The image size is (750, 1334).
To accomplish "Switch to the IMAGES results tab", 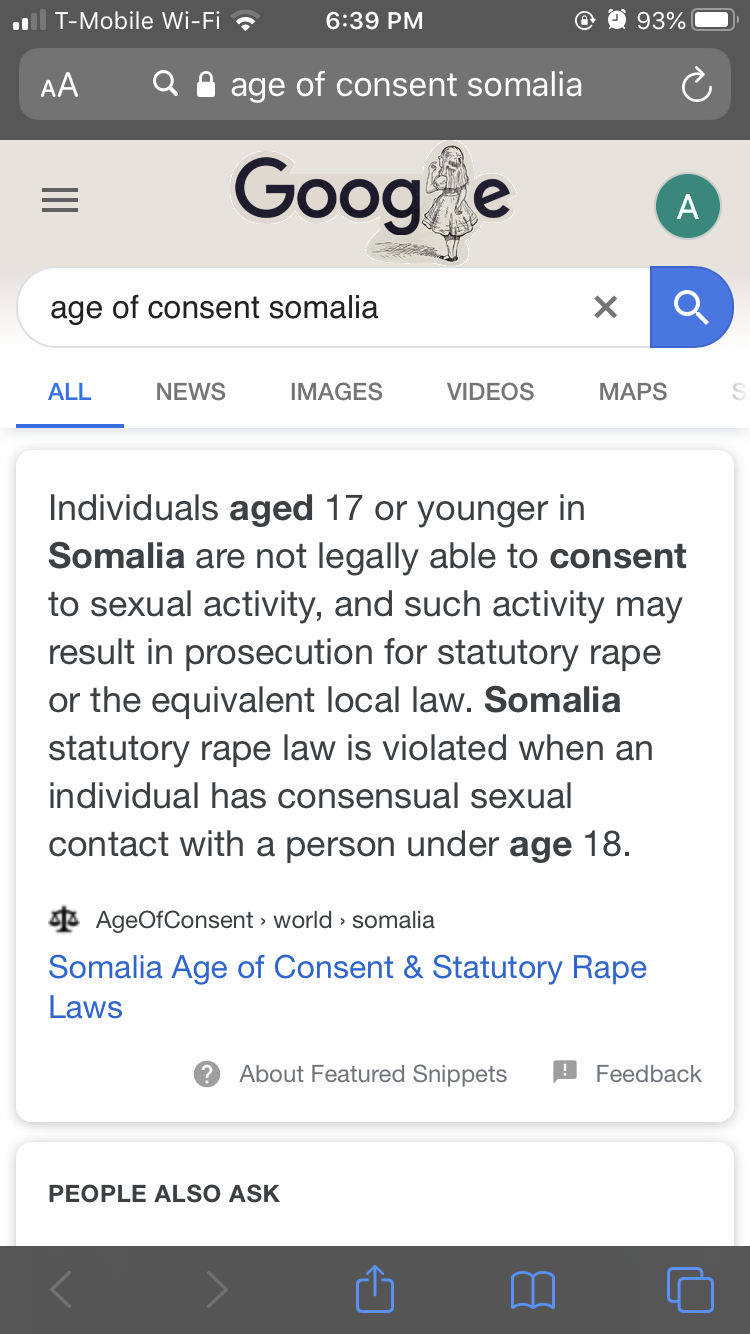I will [x=336, y=392].
